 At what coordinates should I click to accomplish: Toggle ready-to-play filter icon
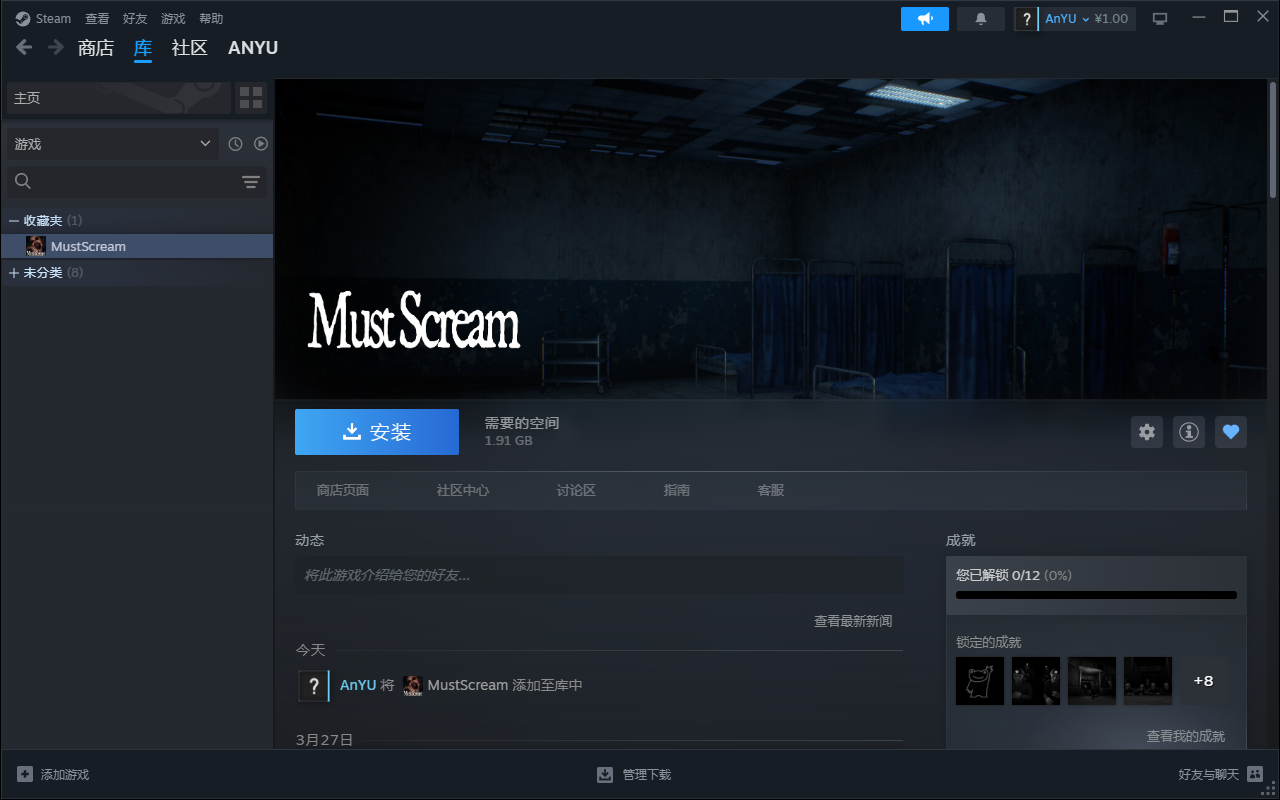coord(261,144)
